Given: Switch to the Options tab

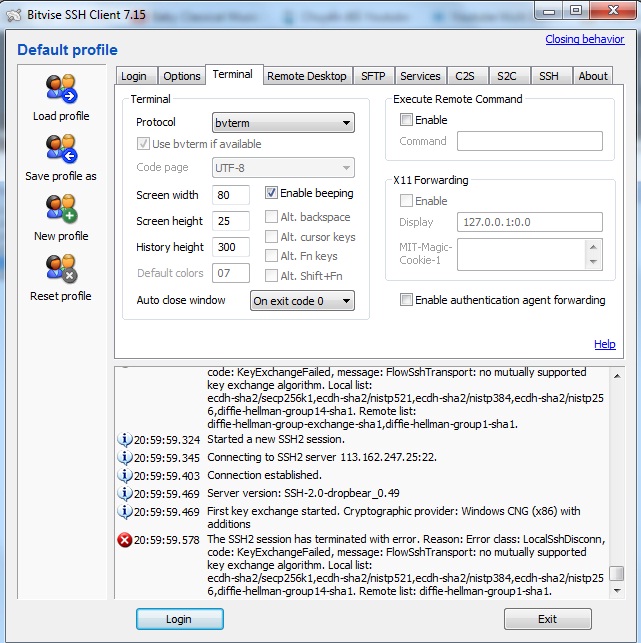Looking at the screenshot, I should point(182,76).
